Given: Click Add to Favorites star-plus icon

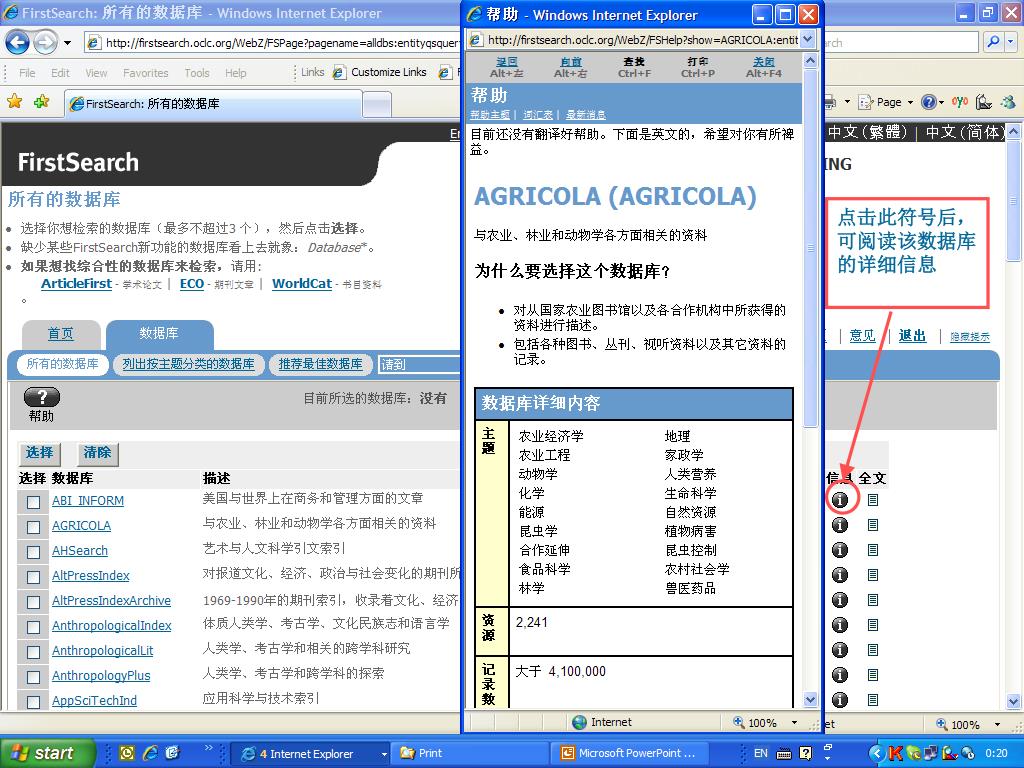Looking at the screenshot, I should point(42,101).
